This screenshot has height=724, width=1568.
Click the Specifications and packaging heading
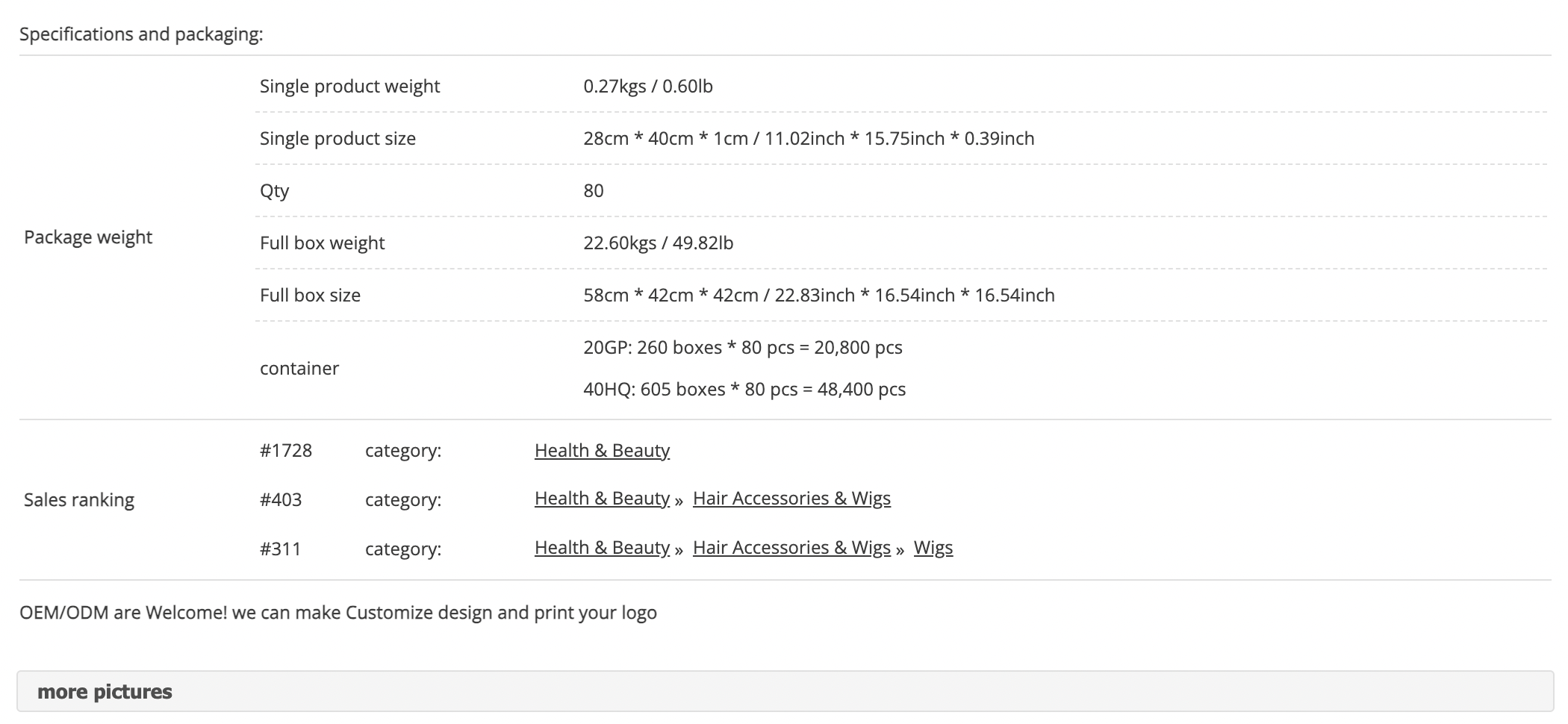(141, 34)
